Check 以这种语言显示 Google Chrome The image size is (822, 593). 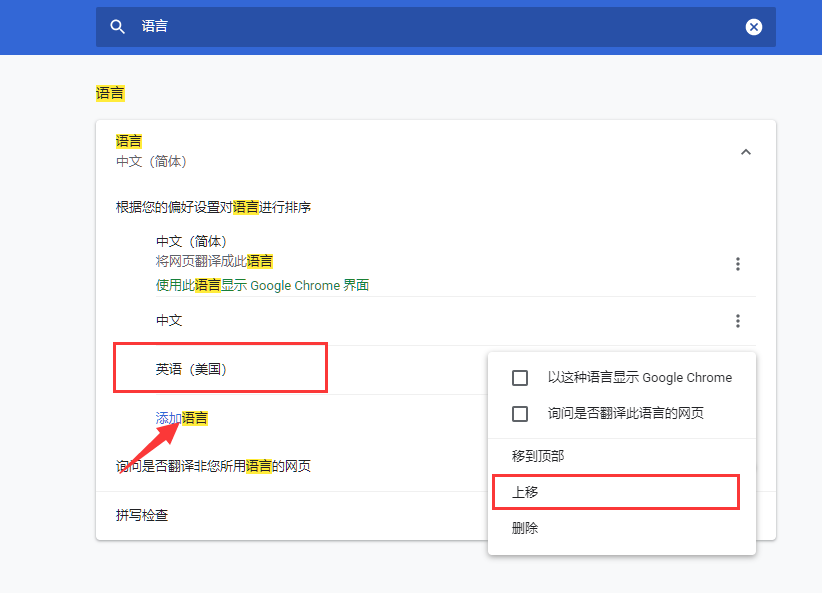pyautogui.click(x=520, y=378)
